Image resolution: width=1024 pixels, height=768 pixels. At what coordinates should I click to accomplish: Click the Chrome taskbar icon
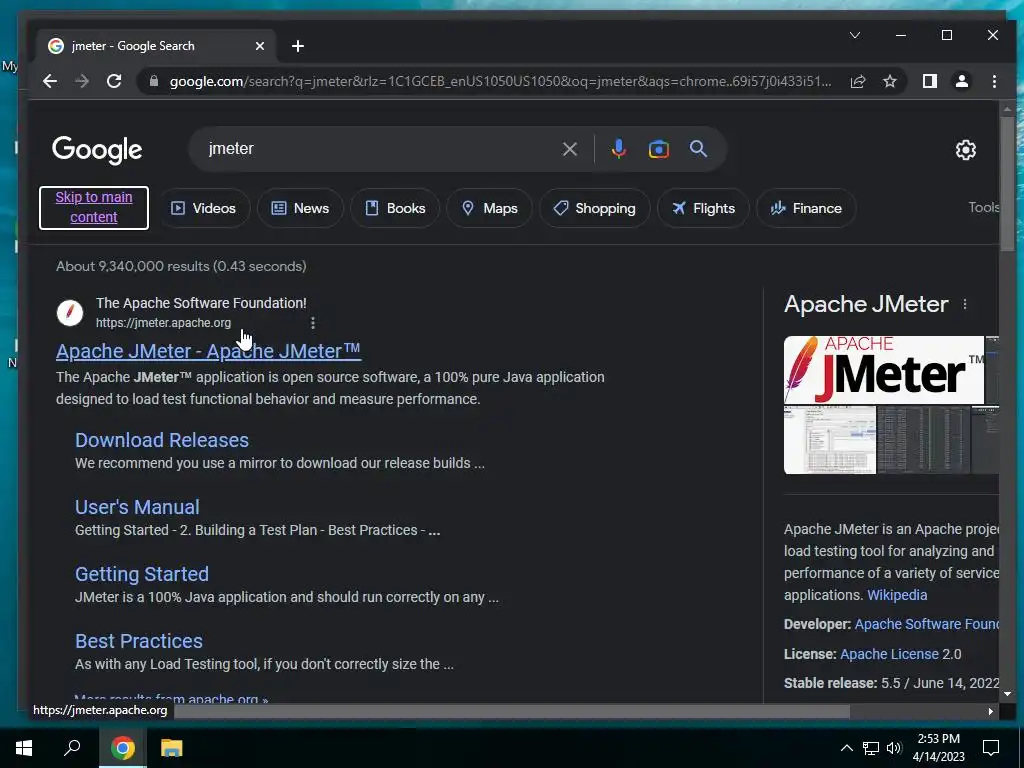[x=123, y=748]
